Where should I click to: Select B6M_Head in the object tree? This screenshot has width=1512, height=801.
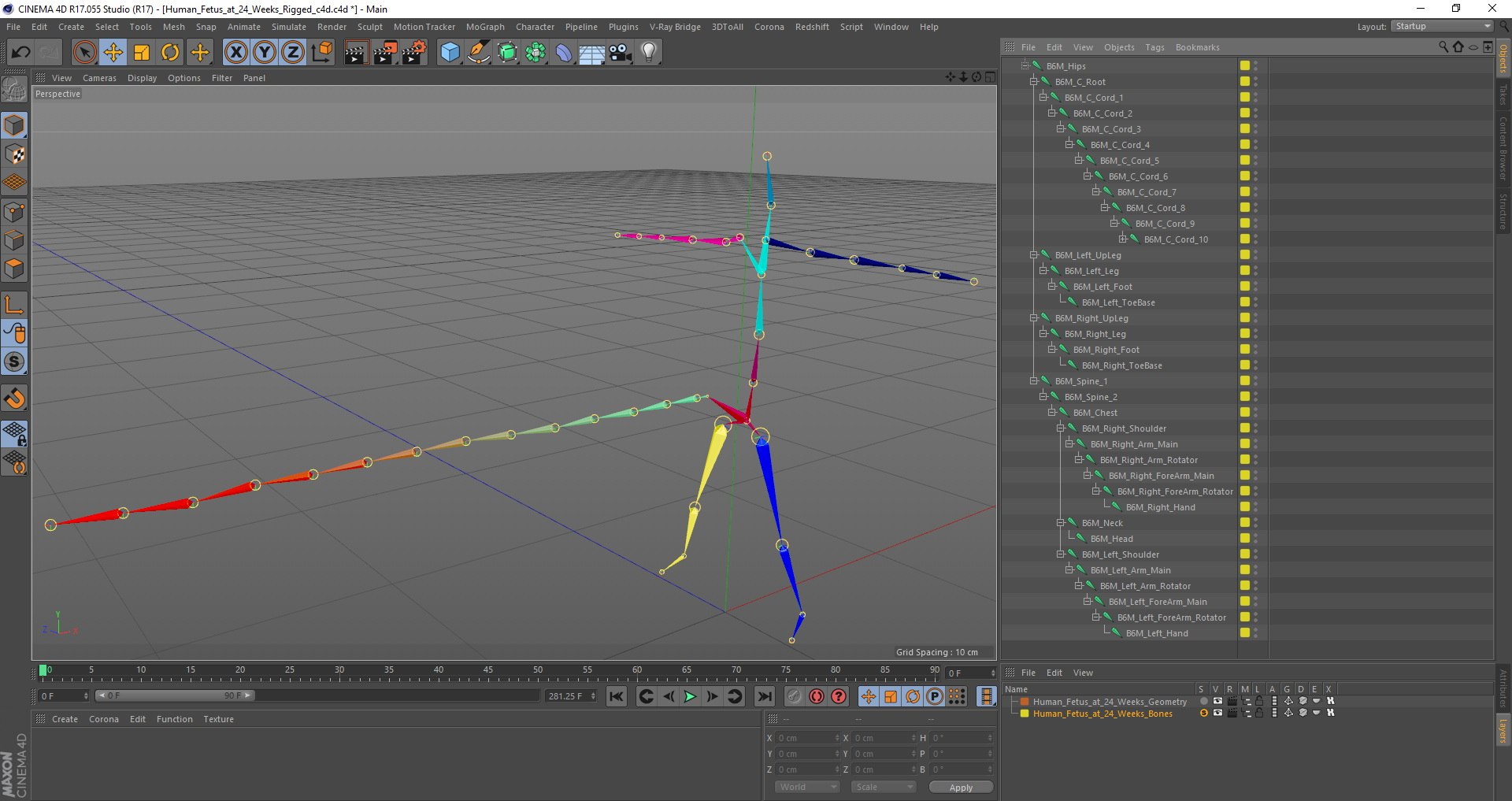(x=1111, y=539)
